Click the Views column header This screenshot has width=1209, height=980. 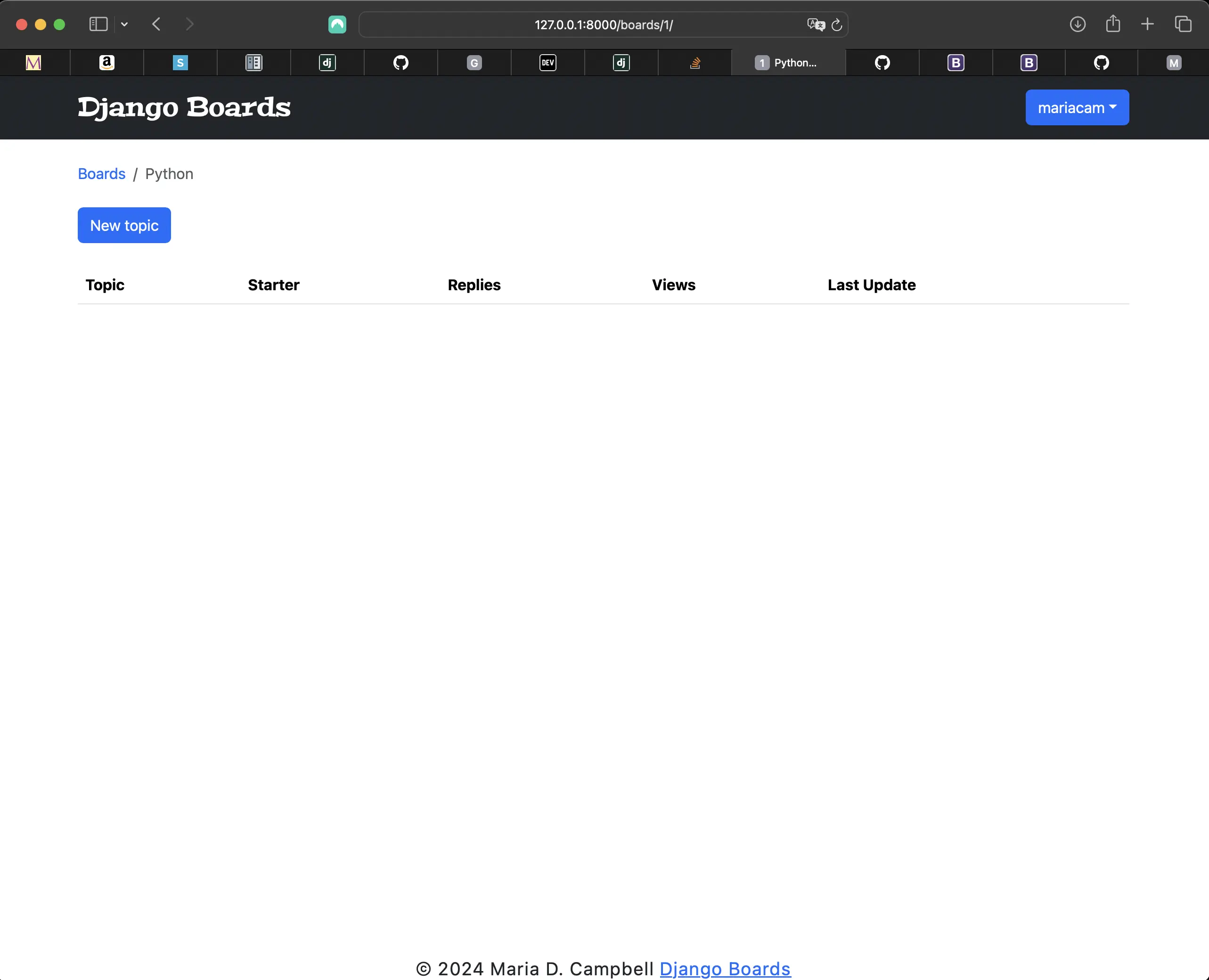tap(674, 285)
